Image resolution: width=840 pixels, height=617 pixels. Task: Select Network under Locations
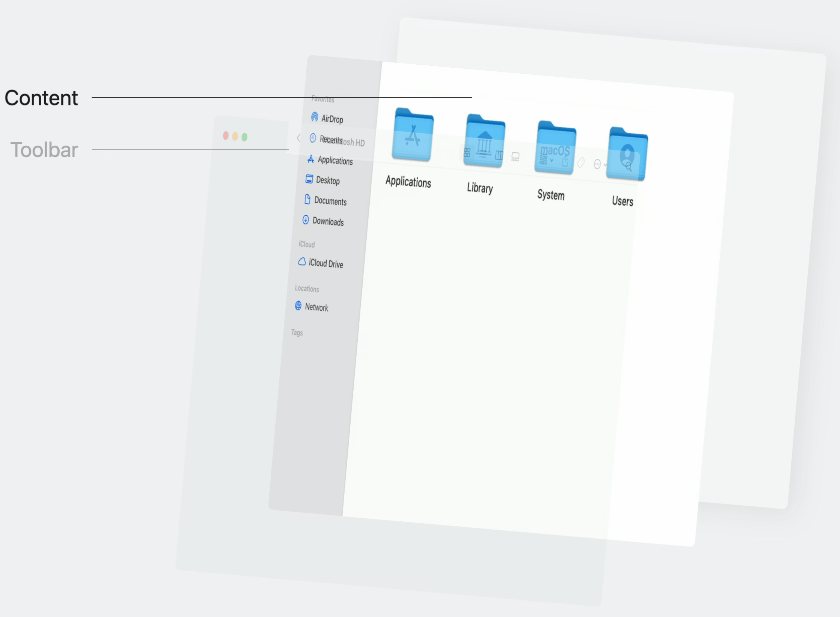(x=311, y=306)
